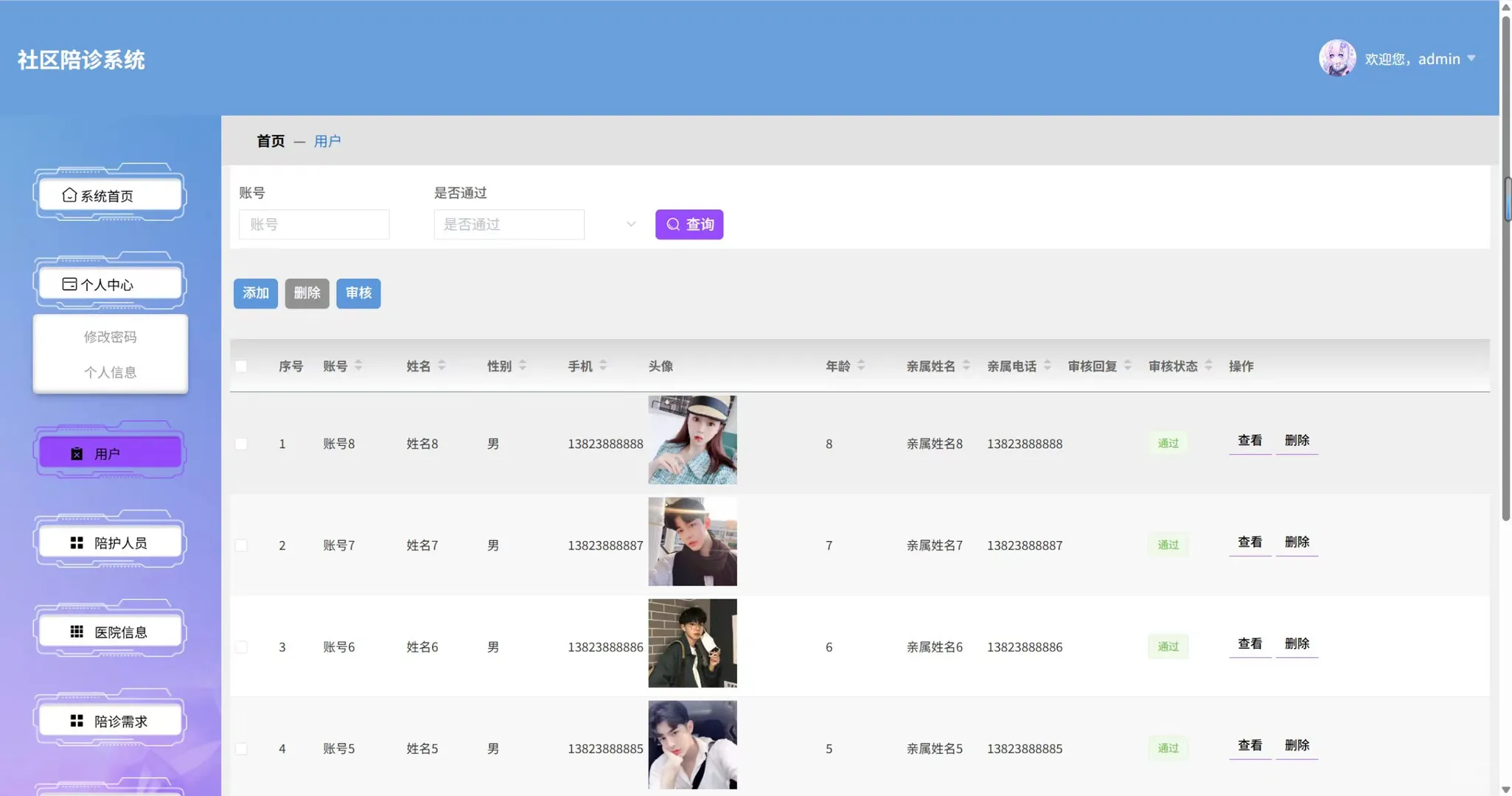This screenshot has width=1512, height=796.
Task: Check the row checkbox for 账号6
Action: pos(241,646)
